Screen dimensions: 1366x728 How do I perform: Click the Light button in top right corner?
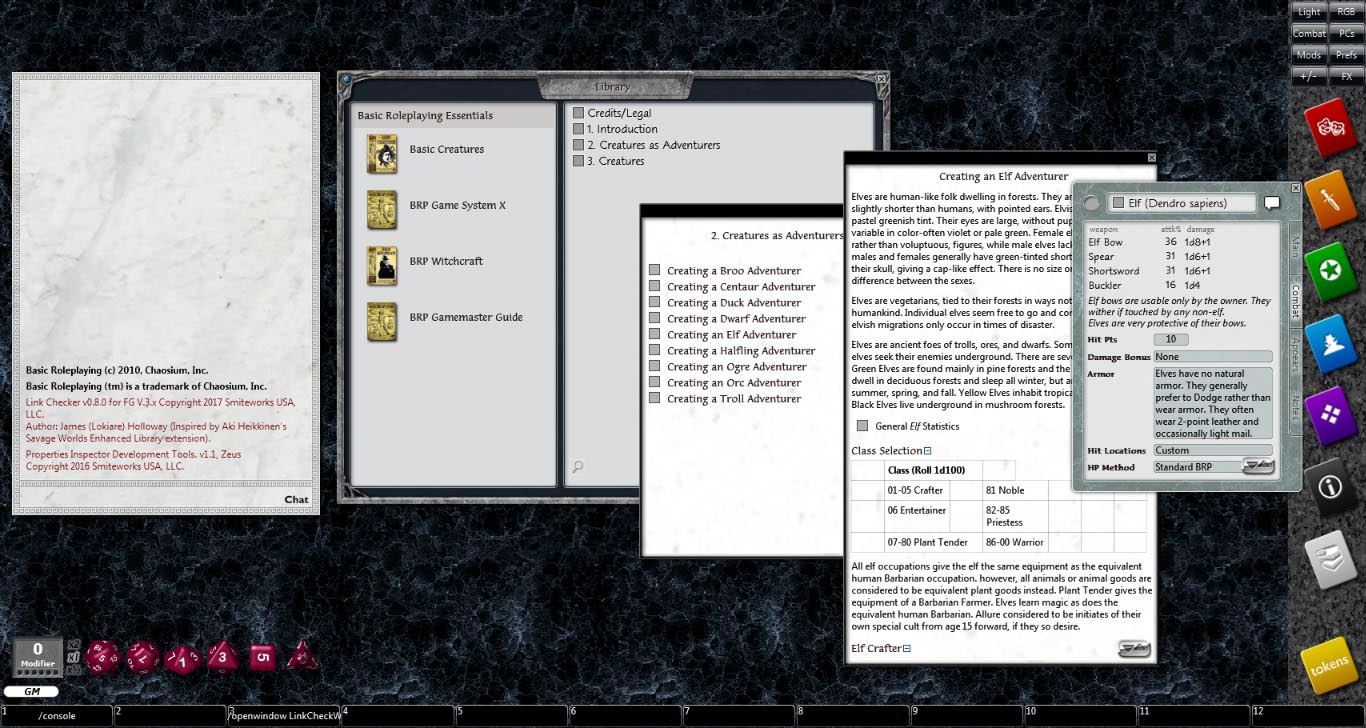coord(1308,11)
